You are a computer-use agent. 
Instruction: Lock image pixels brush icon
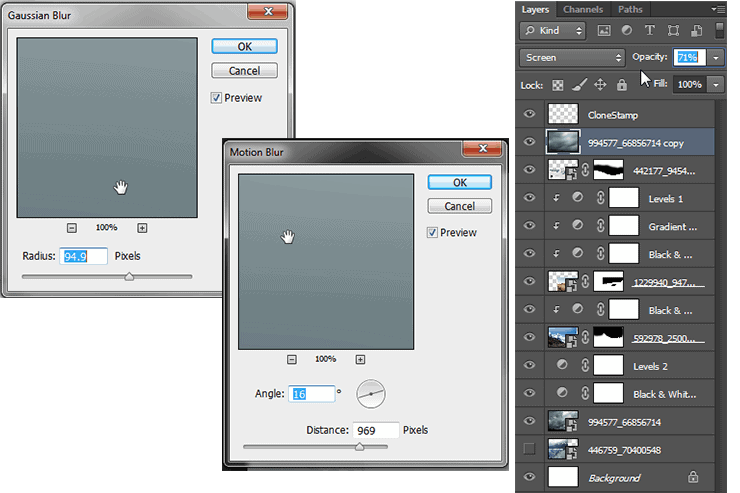tap(579, 85)
